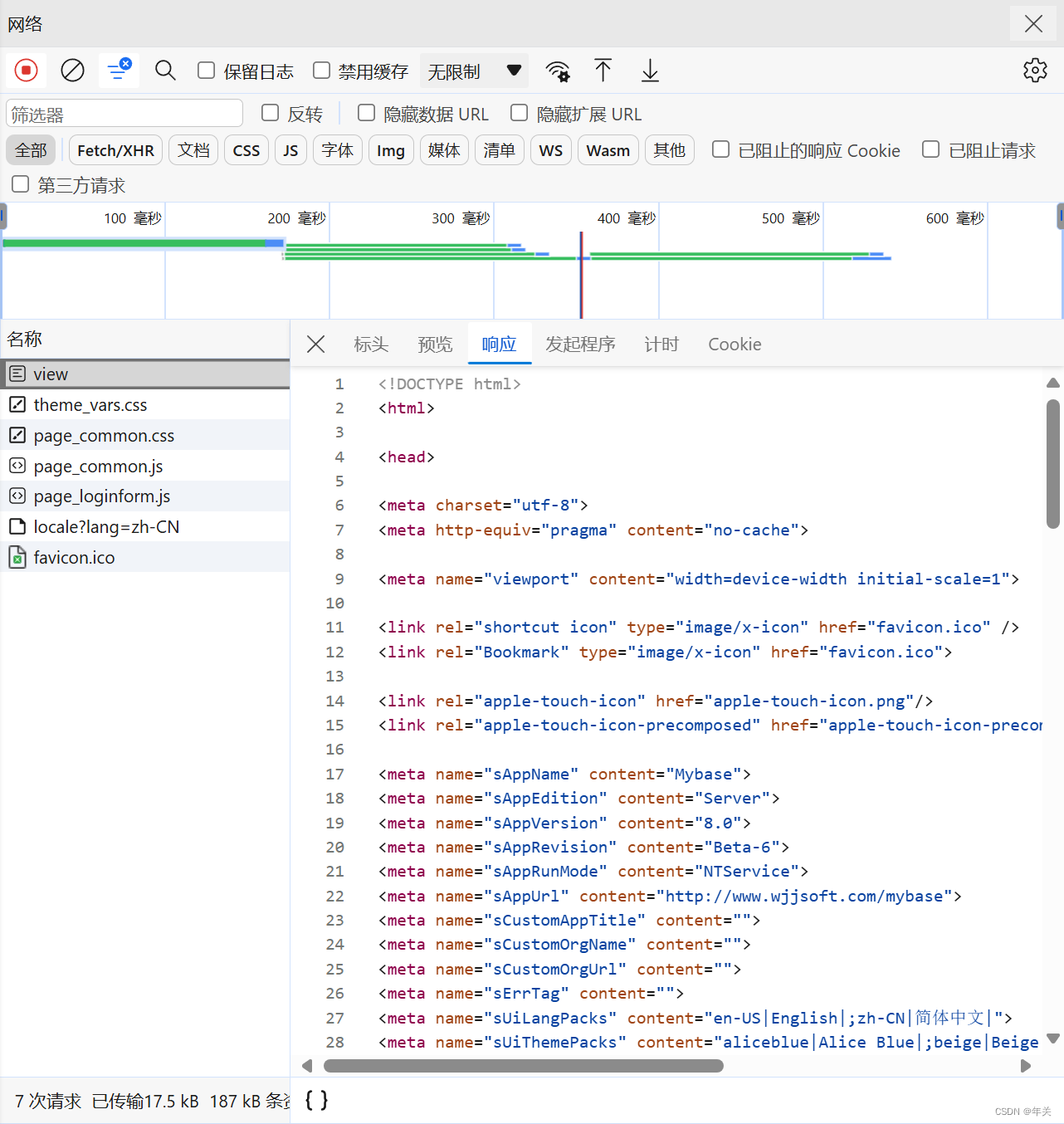The width and height of the screenshot is (1064, 1124).
Task: Open the Cookie tab
Action: (735, 344)
